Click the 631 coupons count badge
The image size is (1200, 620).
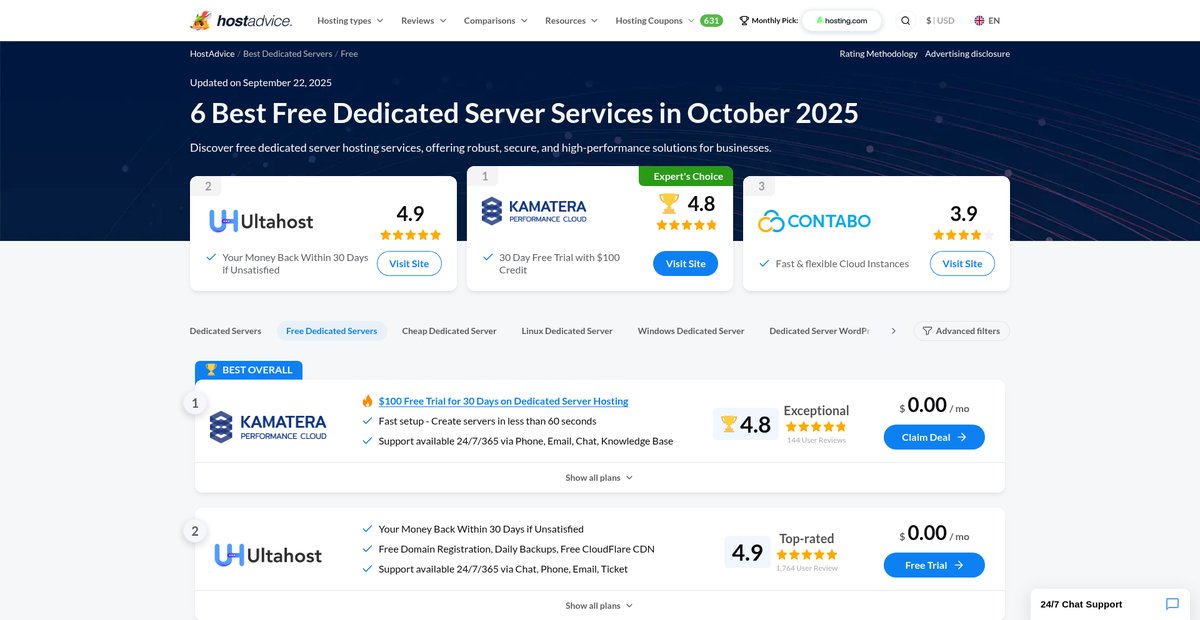pyautogui.click(x=711, y=20)
